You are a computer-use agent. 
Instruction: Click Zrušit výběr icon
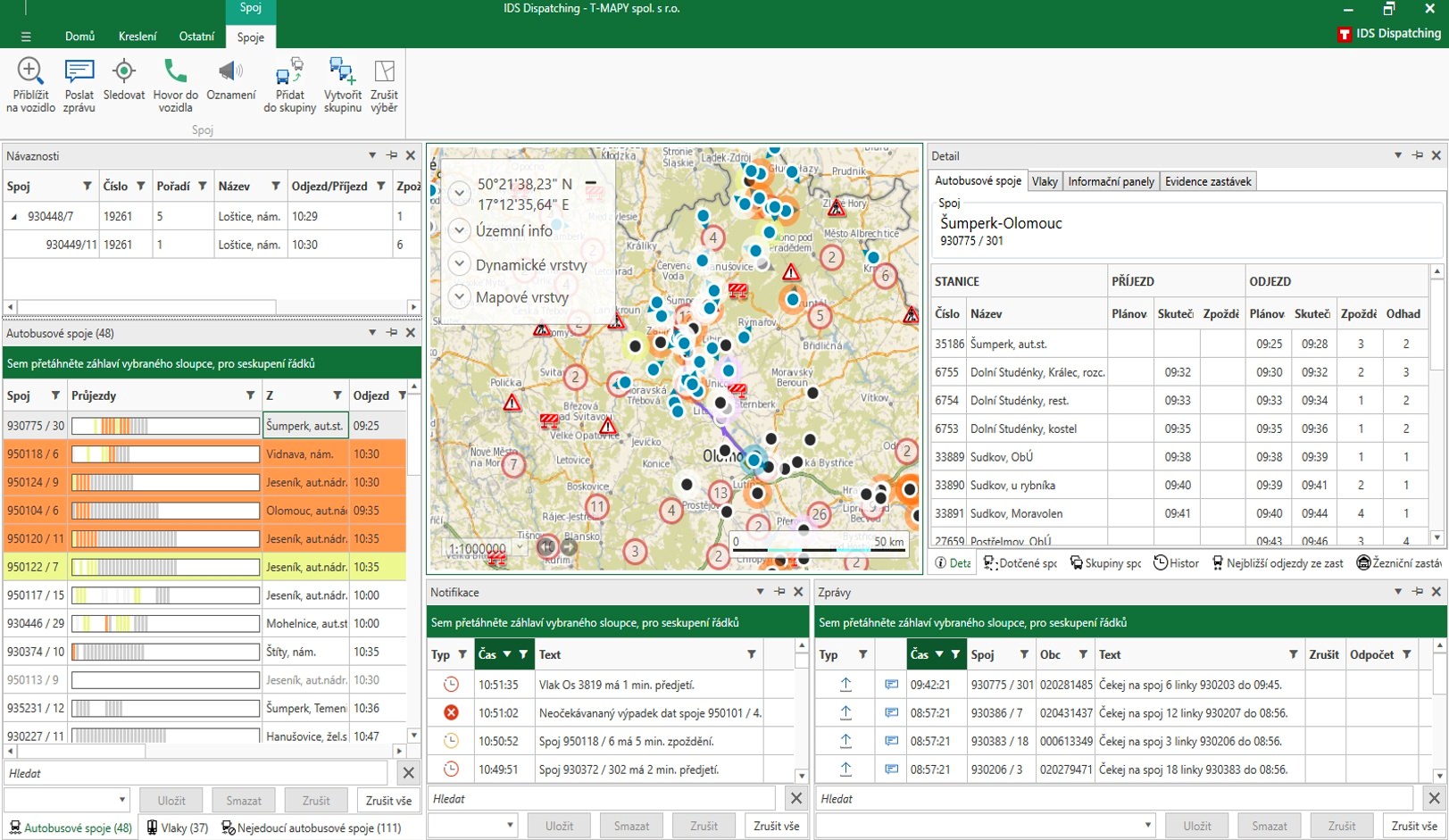(x=384, y=71)
